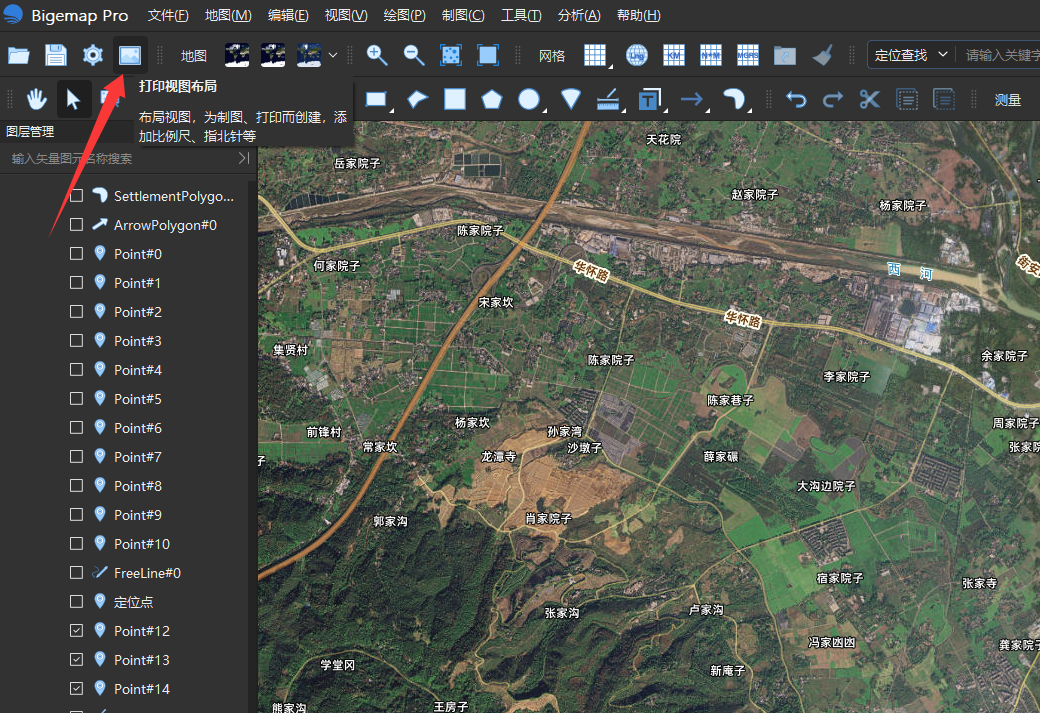Click the vector layer name search field

pos(123,159)
